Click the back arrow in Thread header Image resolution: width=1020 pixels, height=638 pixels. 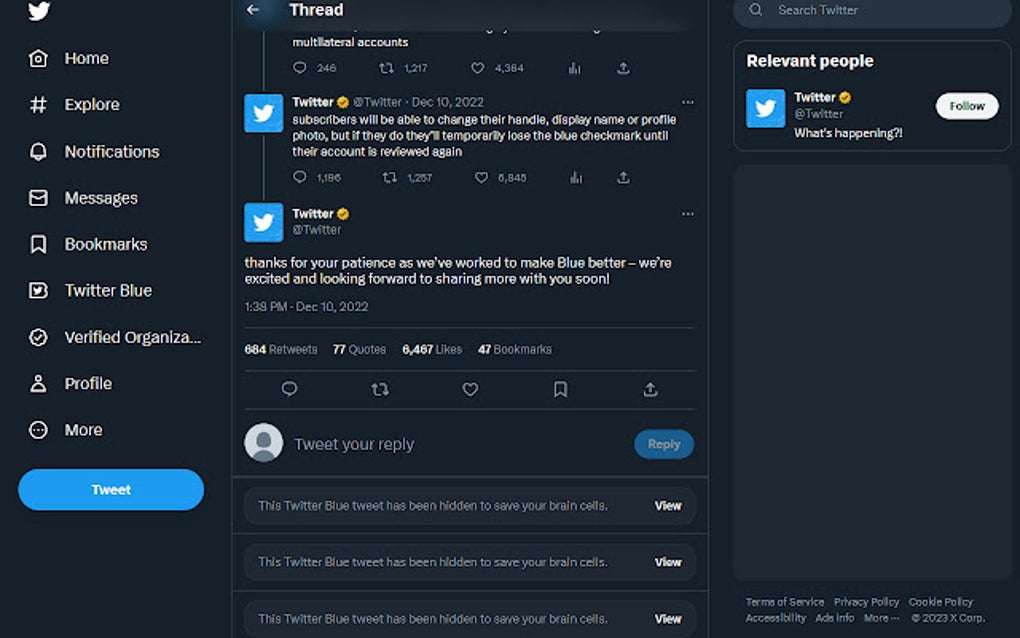[x=253, y=10]
